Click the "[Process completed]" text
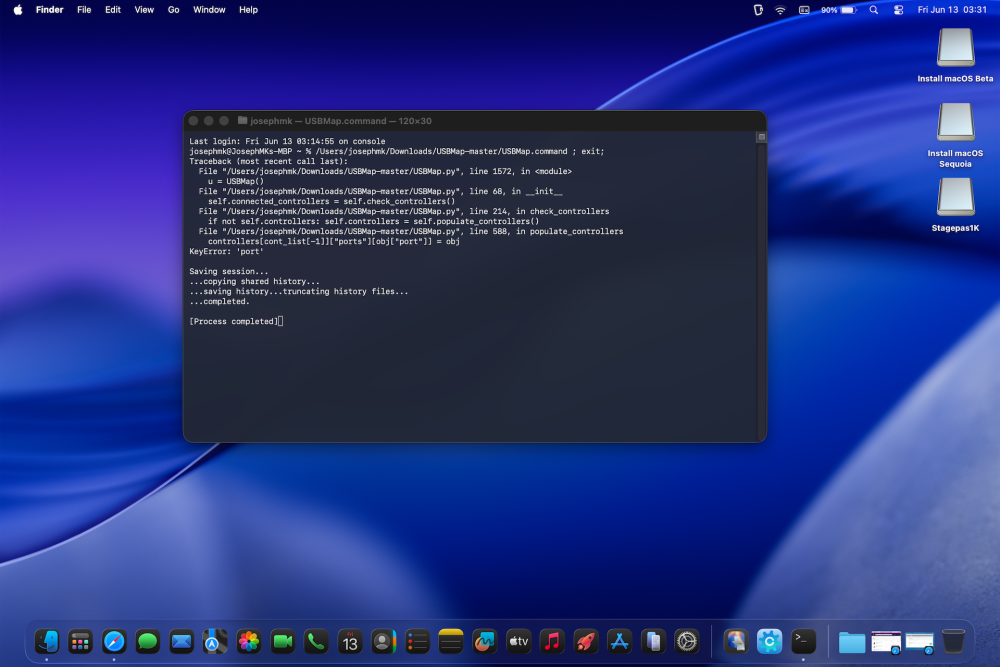Screen dimensions: 1000x667 [233, 321]
